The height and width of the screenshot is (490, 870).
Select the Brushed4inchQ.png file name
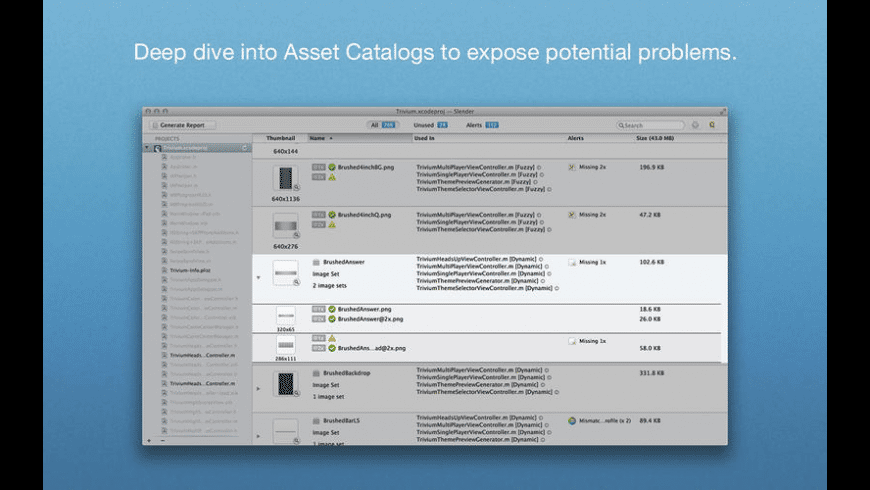pos(364,215)
